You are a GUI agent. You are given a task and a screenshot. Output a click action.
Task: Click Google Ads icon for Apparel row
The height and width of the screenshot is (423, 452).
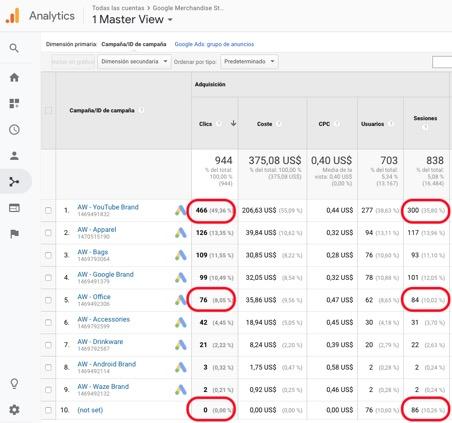click(181, 233)
